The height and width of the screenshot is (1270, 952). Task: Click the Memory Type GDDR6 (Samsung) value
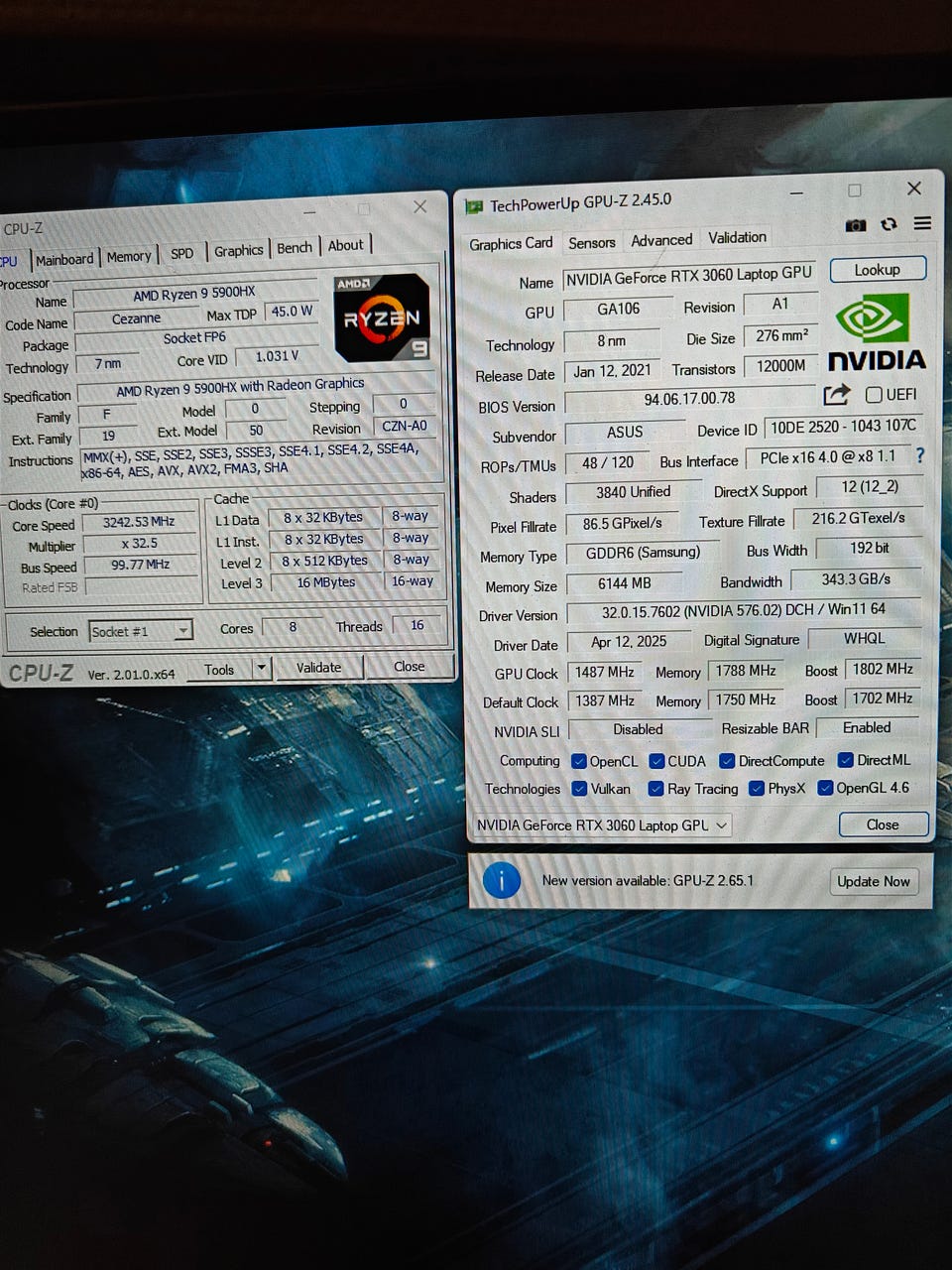[643, 553]
